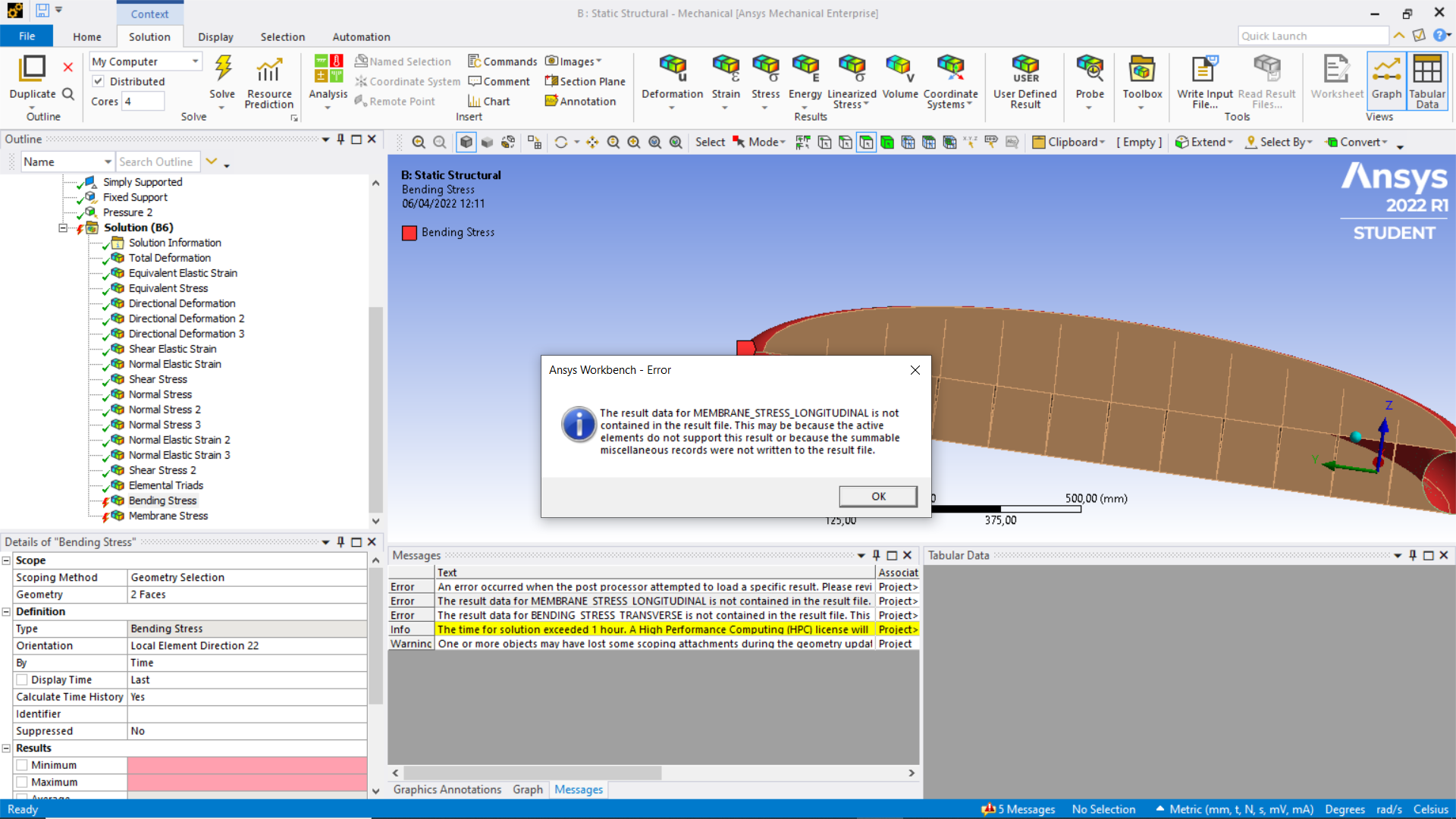Toggle the Display Time checkbox

(x=22, y=679)
